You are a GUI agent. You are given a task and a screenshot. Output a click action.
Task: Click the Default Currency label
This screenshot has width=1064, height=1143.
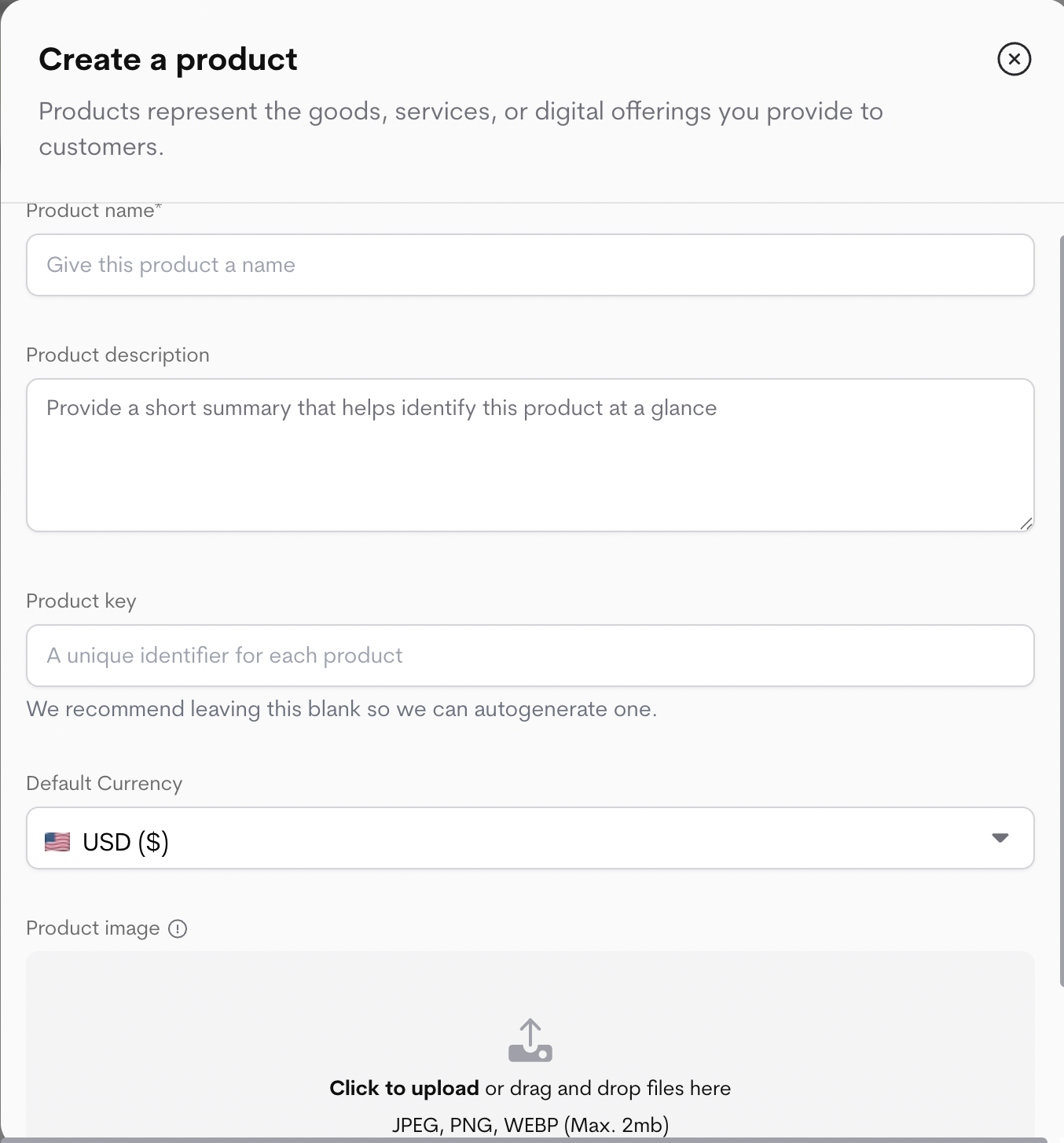pyautogui.click(x=104, y=783)
